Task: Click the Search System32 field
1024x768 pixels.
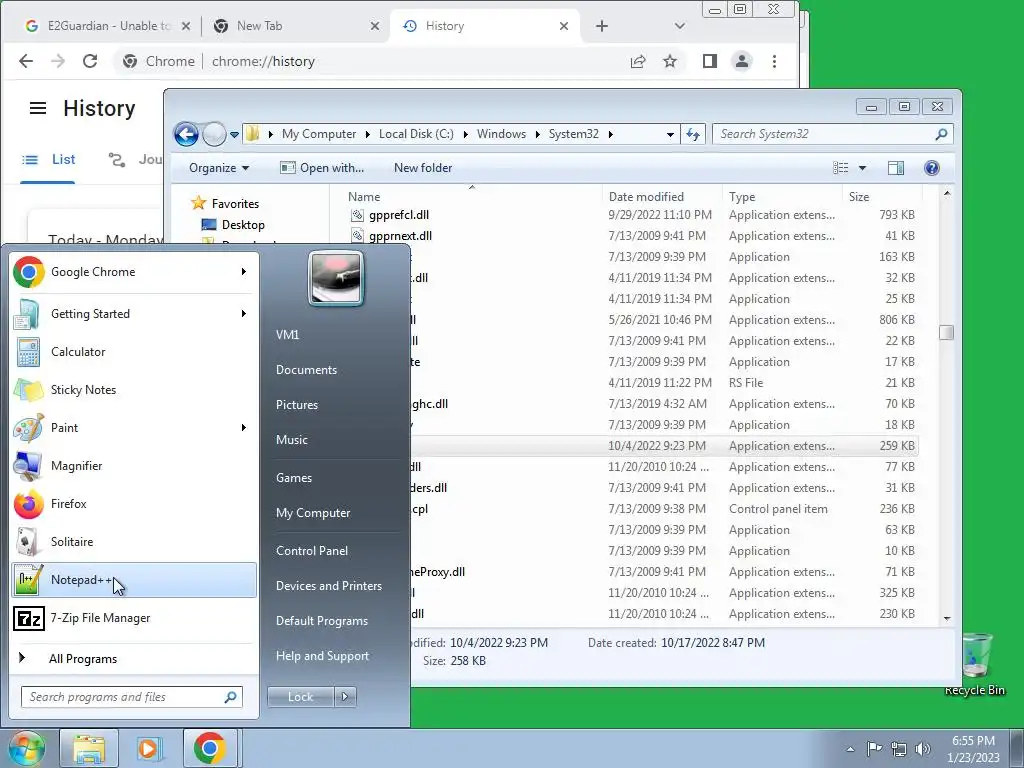Action: coord(833,134)
